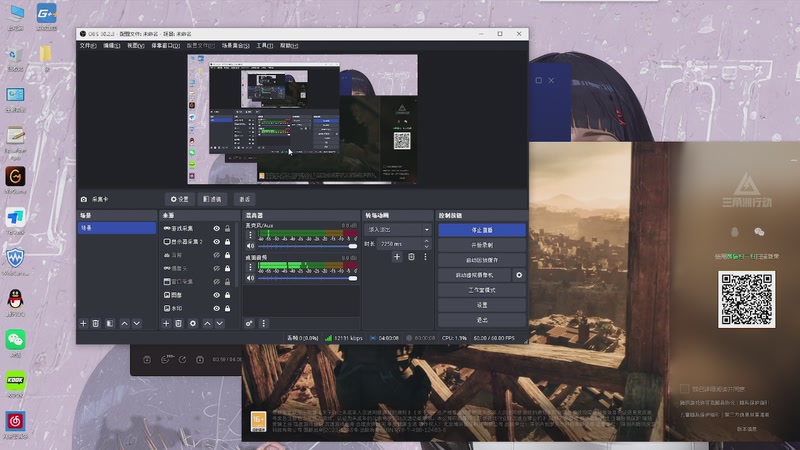This screenshot has width=800, height=450.
Task: Click the start recording button
Action: (x=482, y=245)
